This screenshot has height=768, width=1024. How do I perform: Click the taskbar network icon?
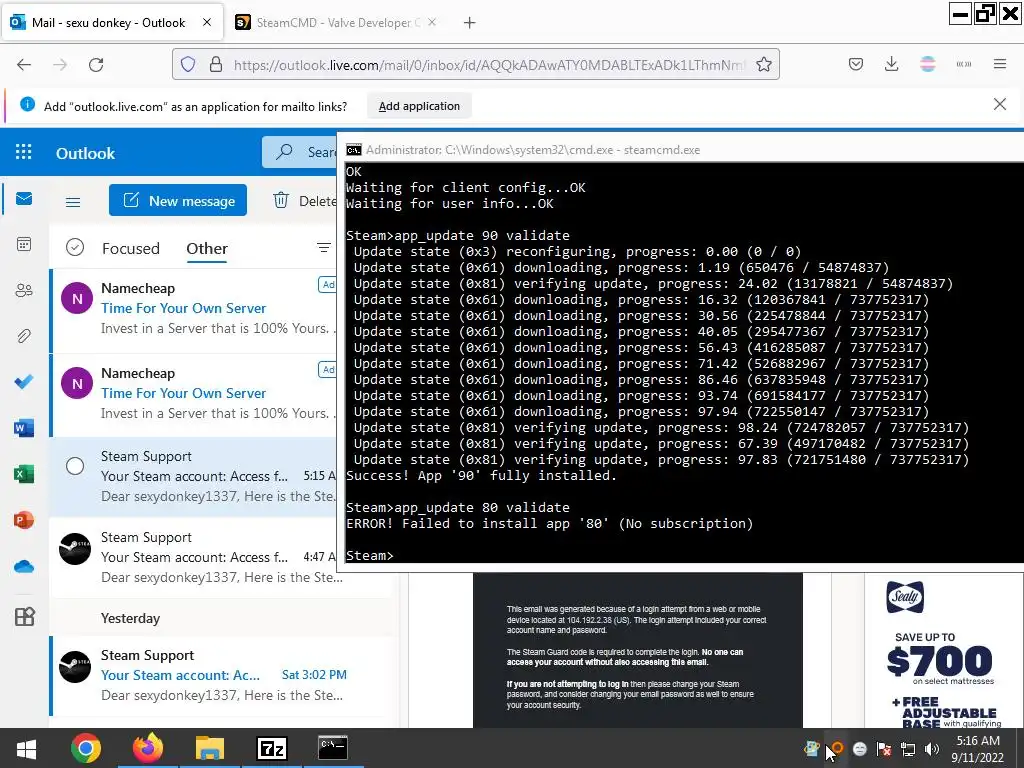click(x=908, y=749)
